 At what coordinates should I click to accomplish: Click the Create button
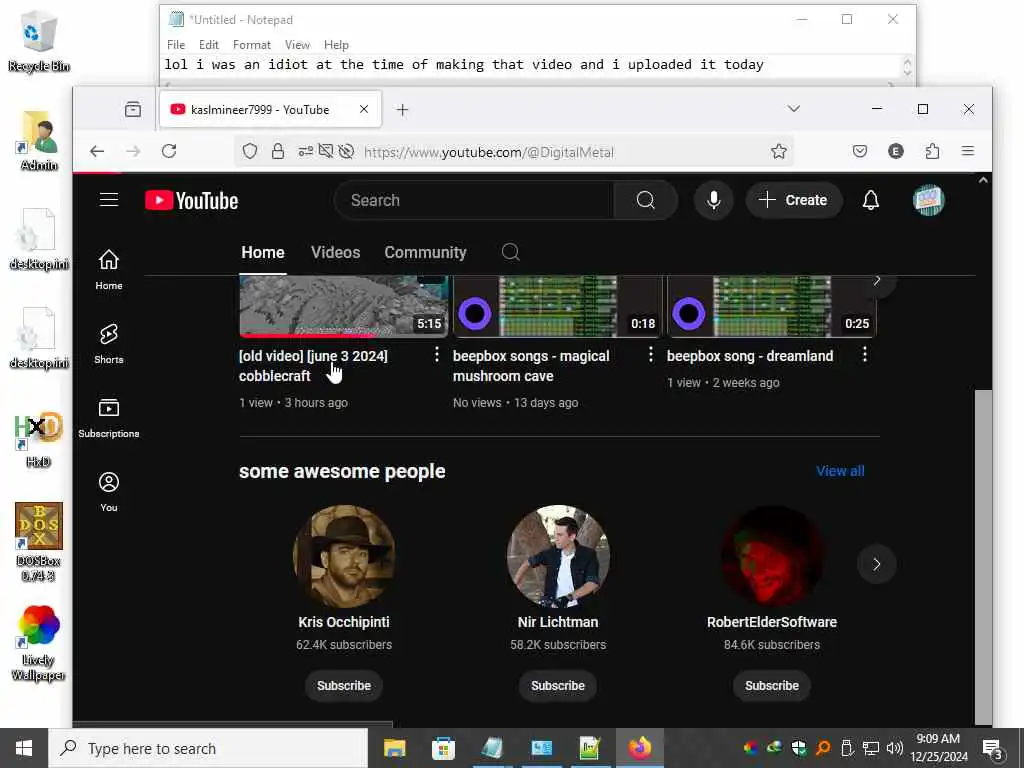(793, 200)
